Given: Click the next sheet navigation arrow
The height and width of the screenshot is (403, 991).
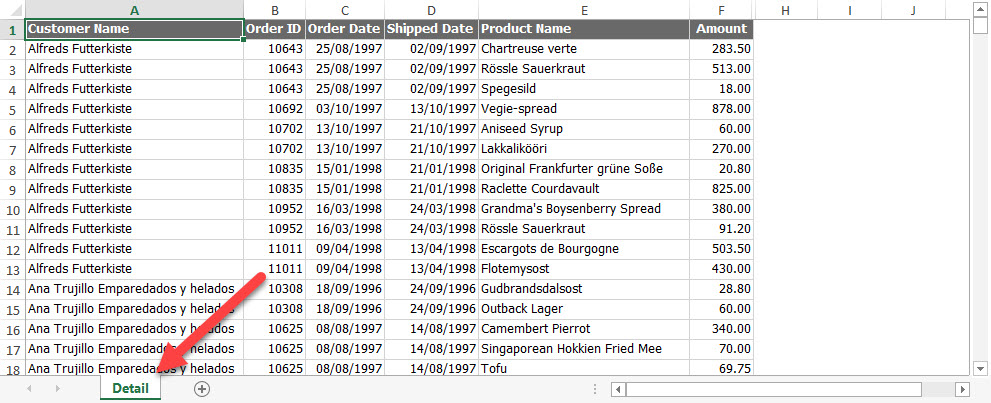Looking at the screenshot, I should 58,389.
